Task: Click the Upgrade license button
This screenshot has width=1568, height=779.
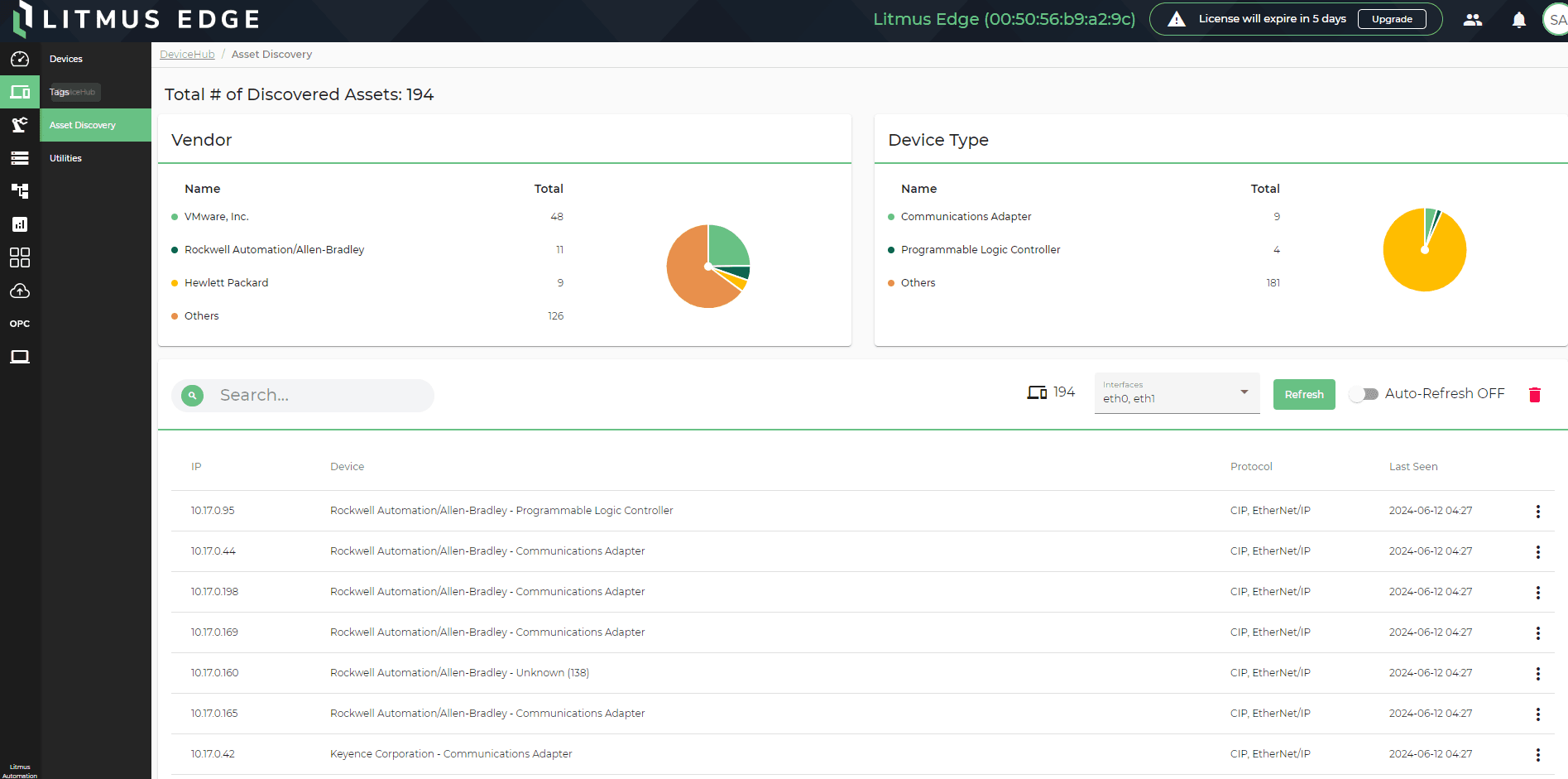Action: [1391, 19]
